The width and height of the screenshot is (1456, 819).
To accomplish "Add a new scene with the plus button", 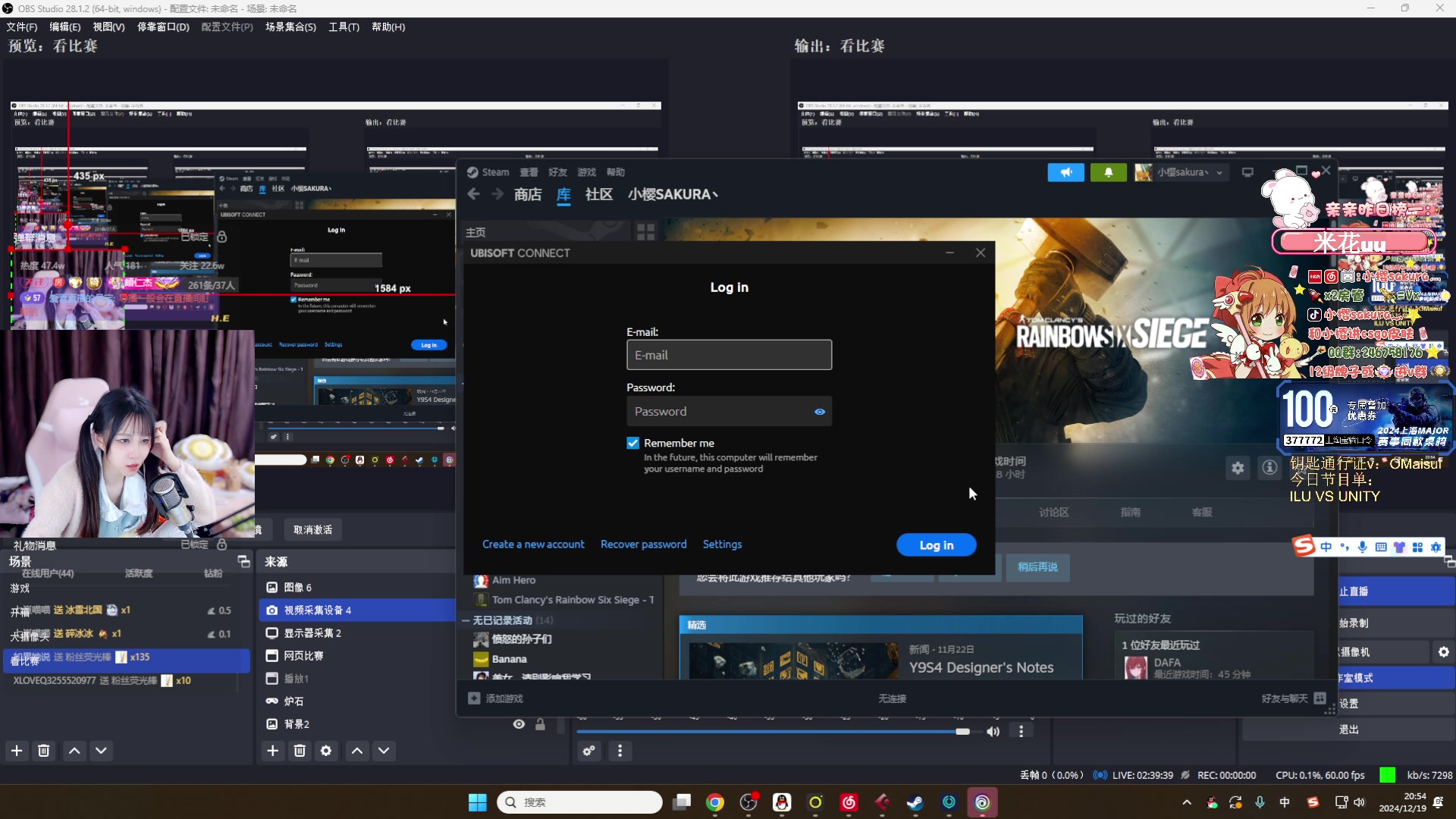I will coord(17,751).
